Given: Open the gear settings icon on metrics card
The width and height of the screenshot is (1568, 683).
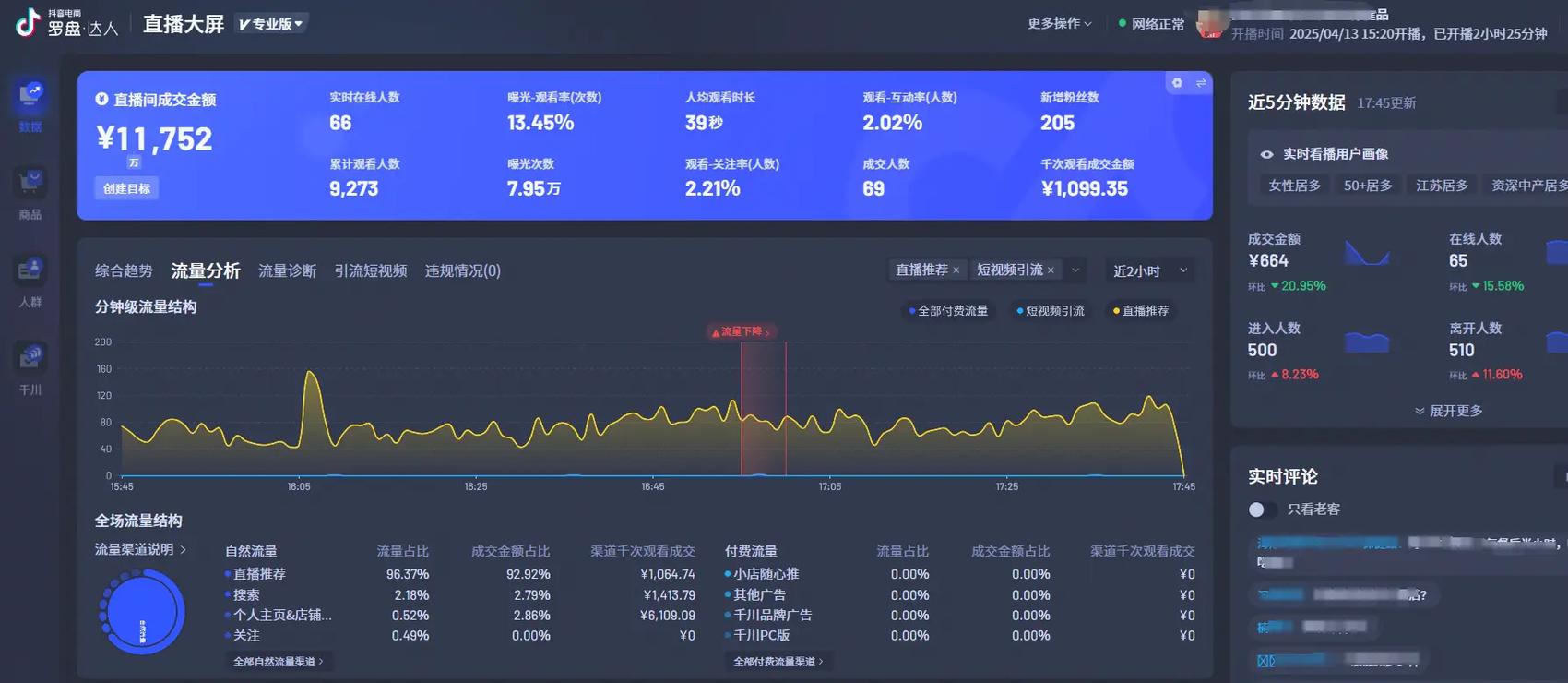Looking at the screenshot, I should (x=1177, y=83).
